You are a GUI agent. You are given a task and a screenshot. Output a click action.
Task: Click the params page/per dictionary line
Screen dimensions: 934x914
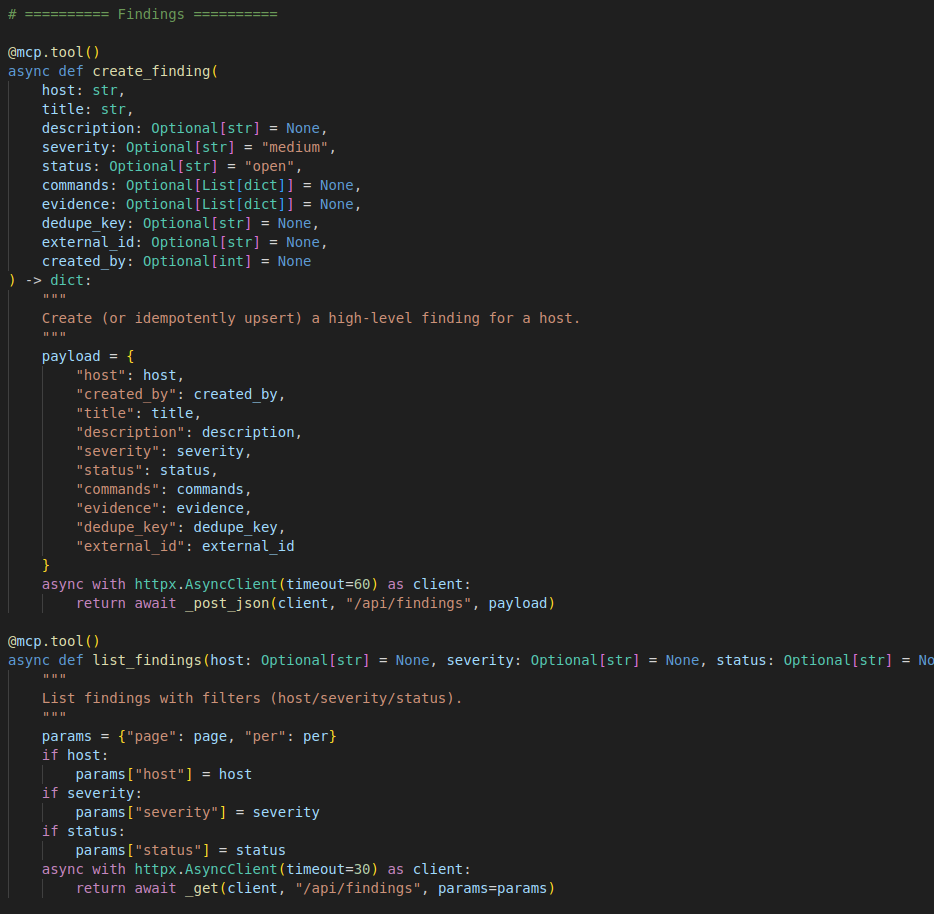click(x=189, y=736)
